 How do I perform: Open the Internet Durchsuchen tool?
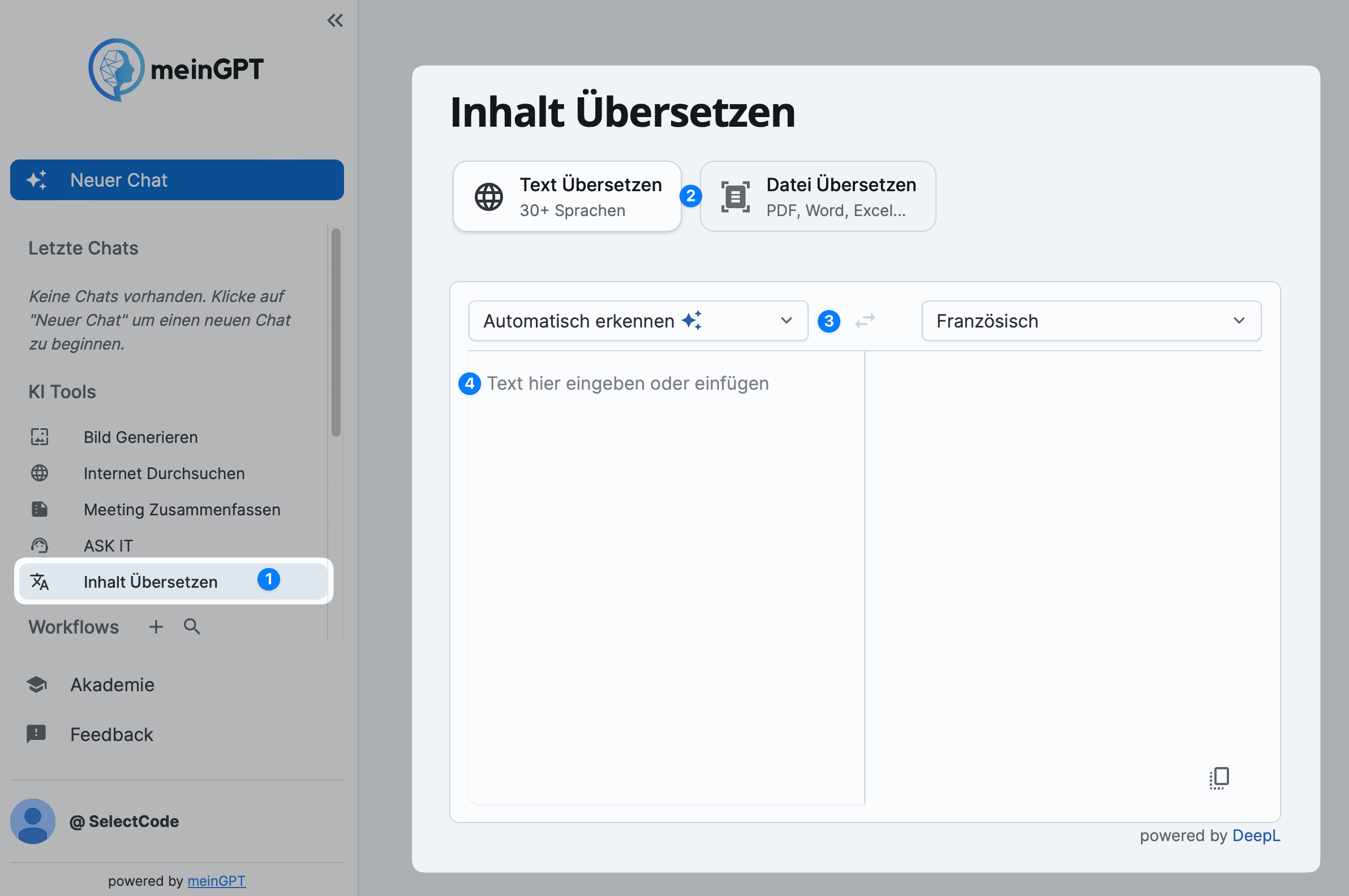tap(164, 473)
